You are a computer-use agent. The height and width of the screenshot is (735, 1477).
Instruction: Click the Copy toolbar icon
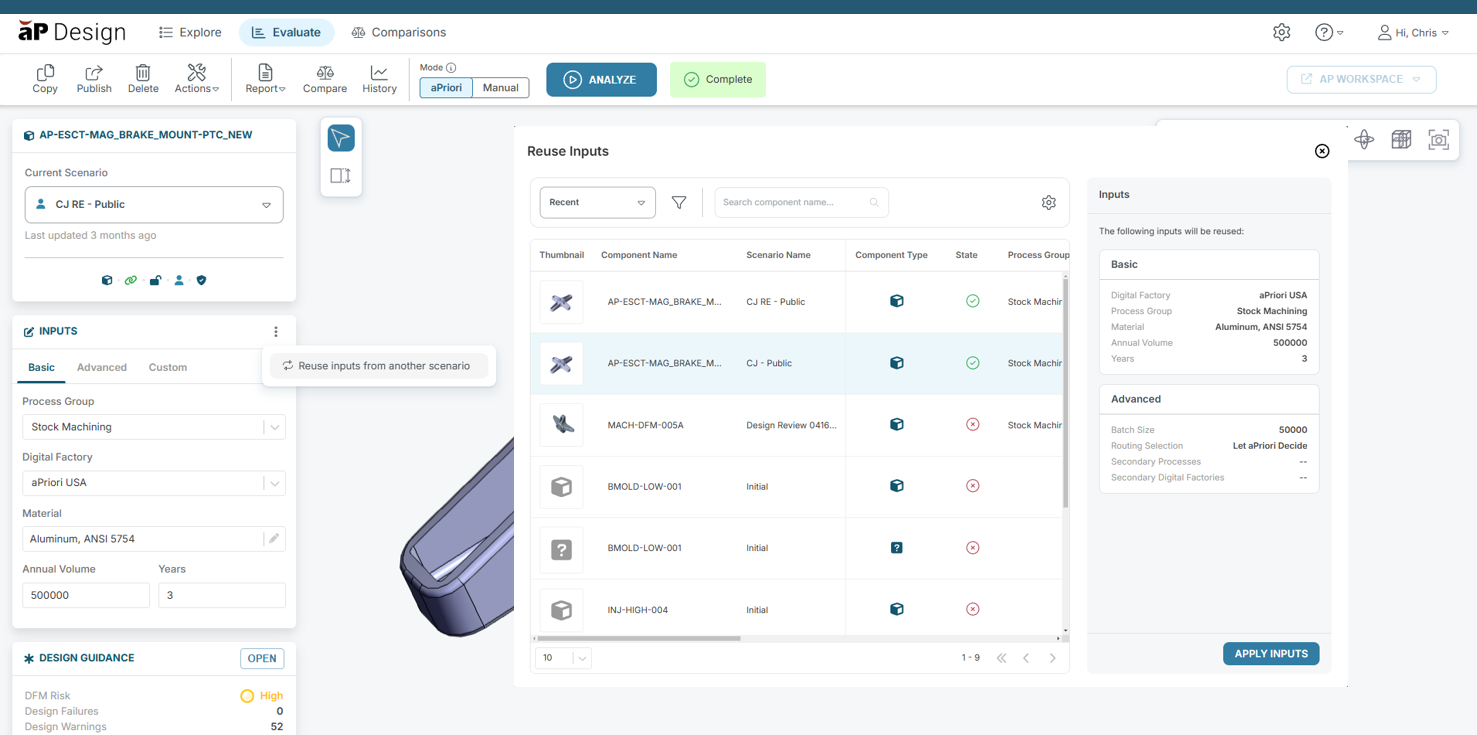pyautogui.click(x=45, y=79)
